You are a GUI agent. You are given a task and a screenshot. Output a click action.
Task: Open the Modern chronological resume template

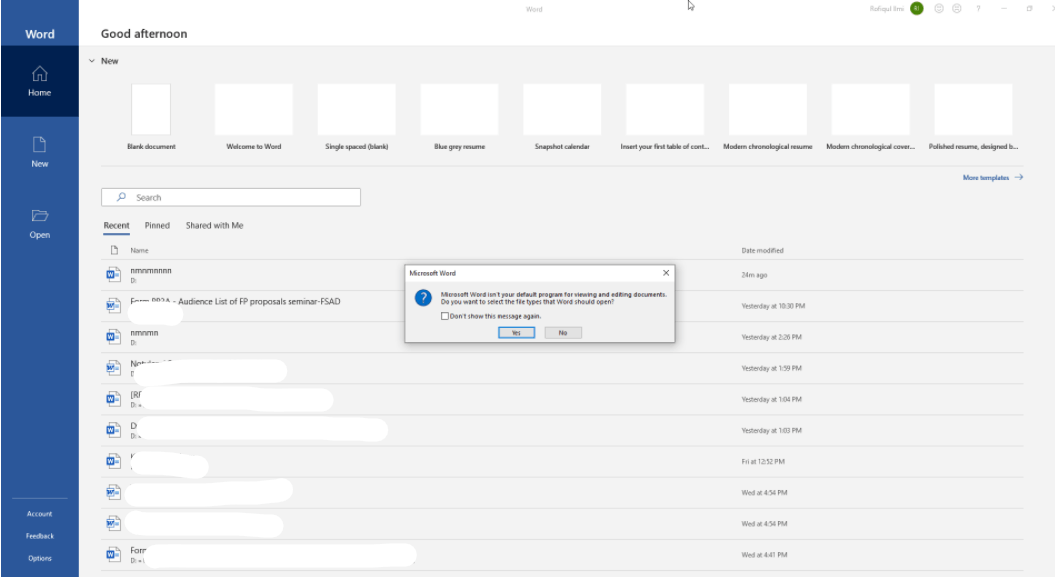(768, 110)
